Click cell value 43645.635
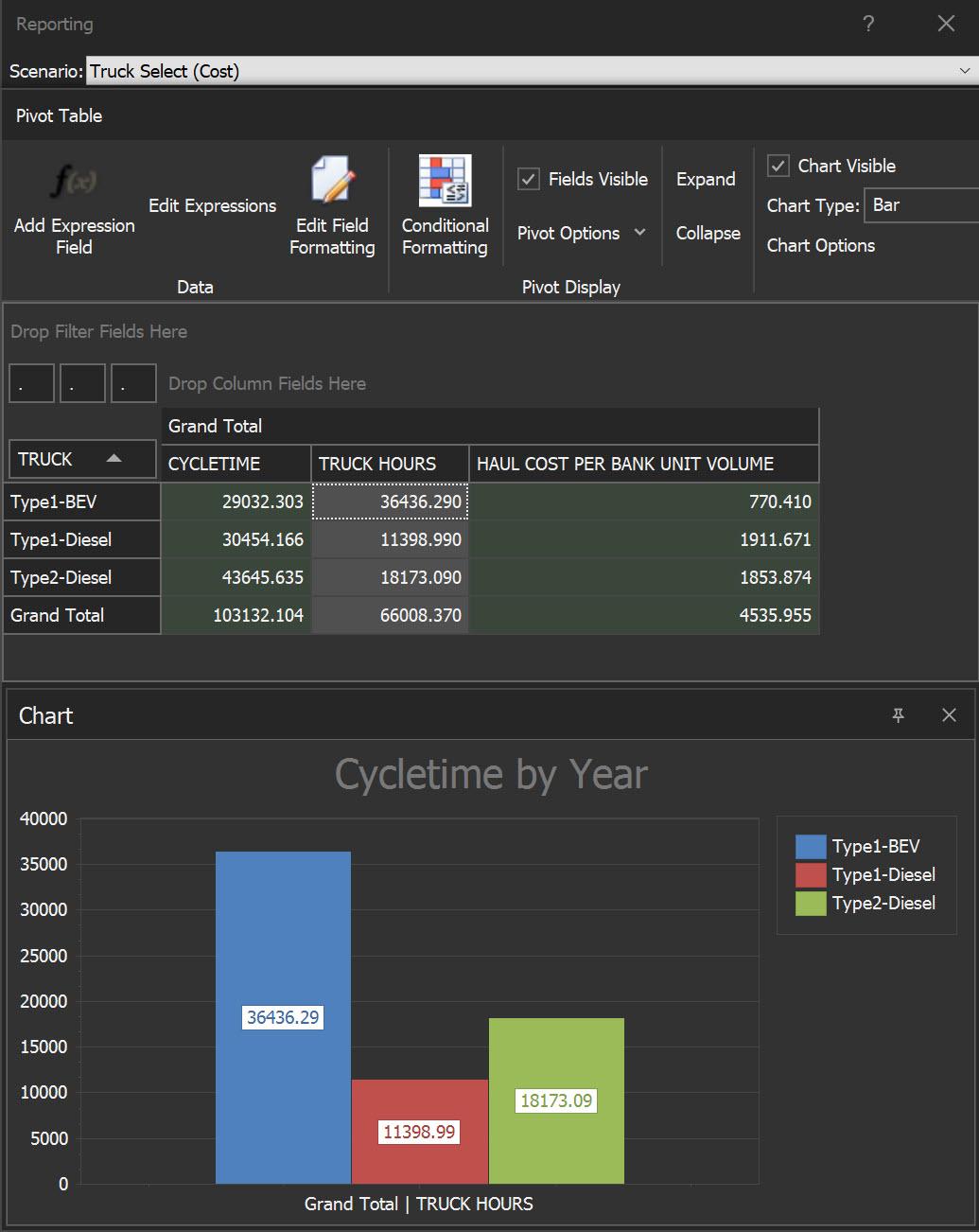Viewport: 979px width, 1232px height. 236,577
